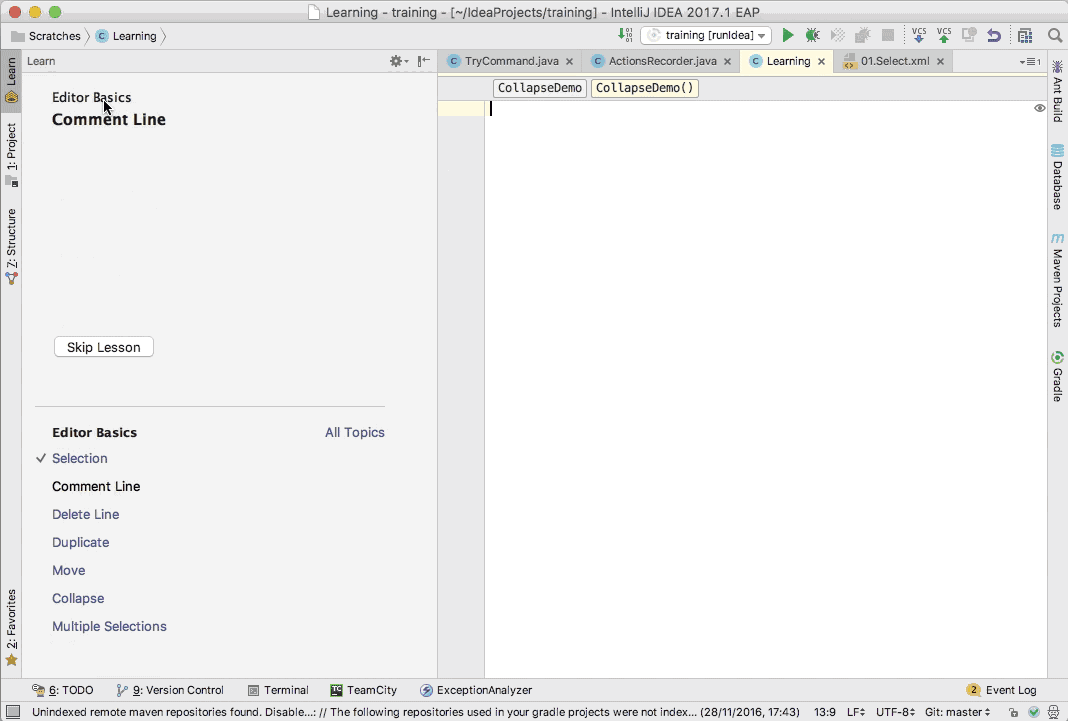
Task: Open the TeamCity tool window
Action: [x=364, y=690]
